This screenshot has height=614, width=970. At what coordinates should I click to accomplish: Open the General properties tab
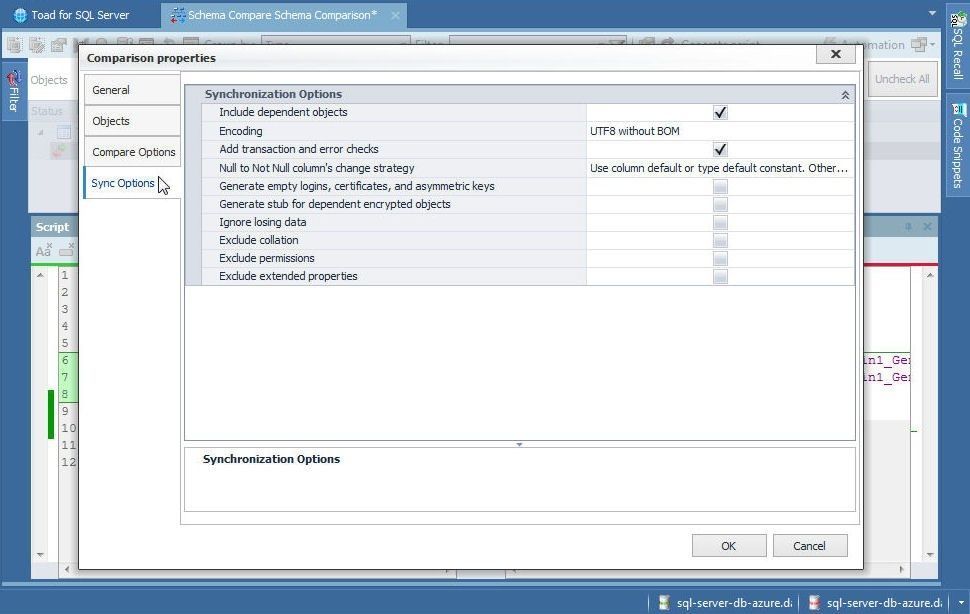coord(132,90)
